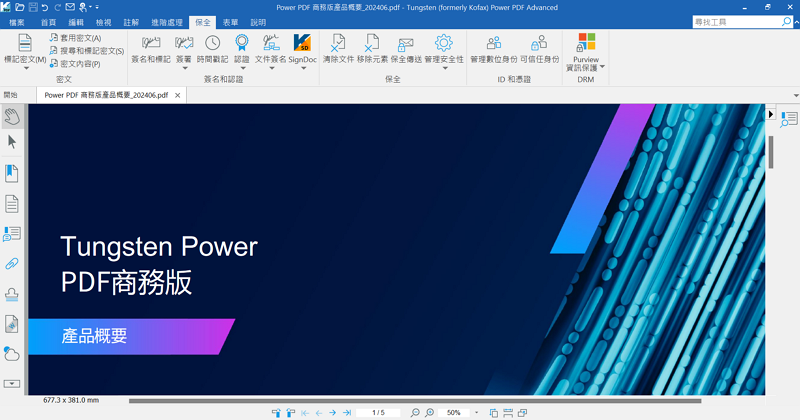Click 搜尋和標記密文(S) button
Screen dimensions: 800x420
[85, 50]
